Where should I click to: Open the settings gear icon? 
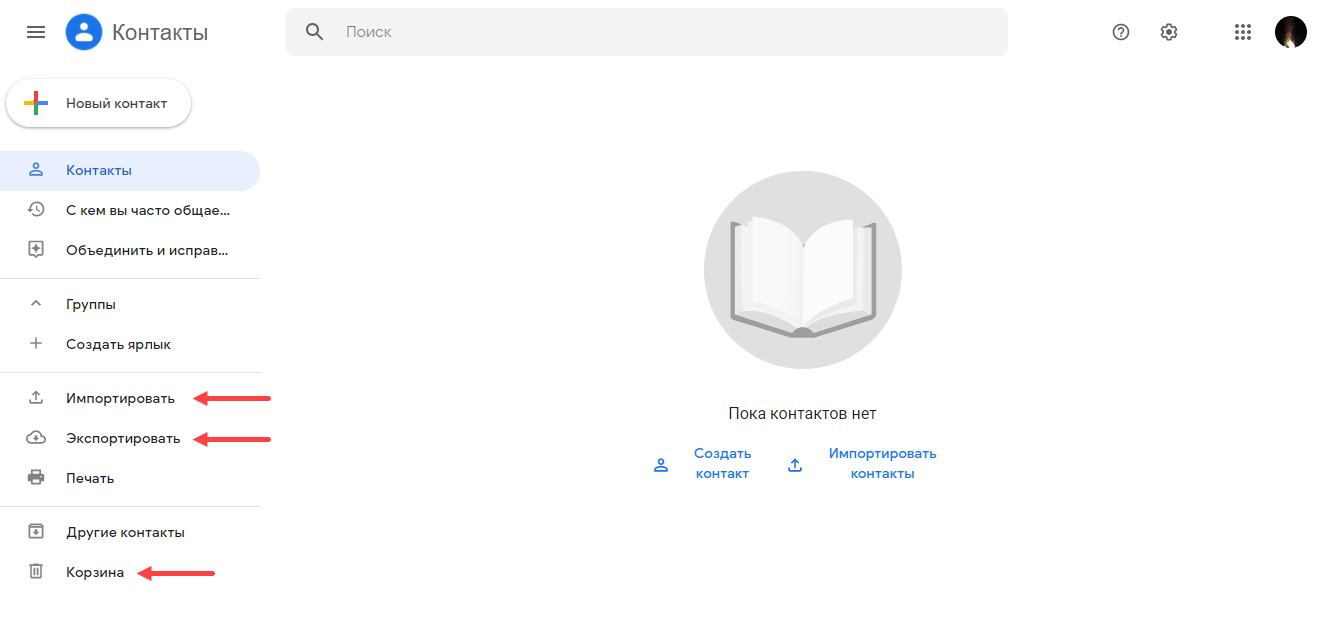click(x=1169, y=32)
